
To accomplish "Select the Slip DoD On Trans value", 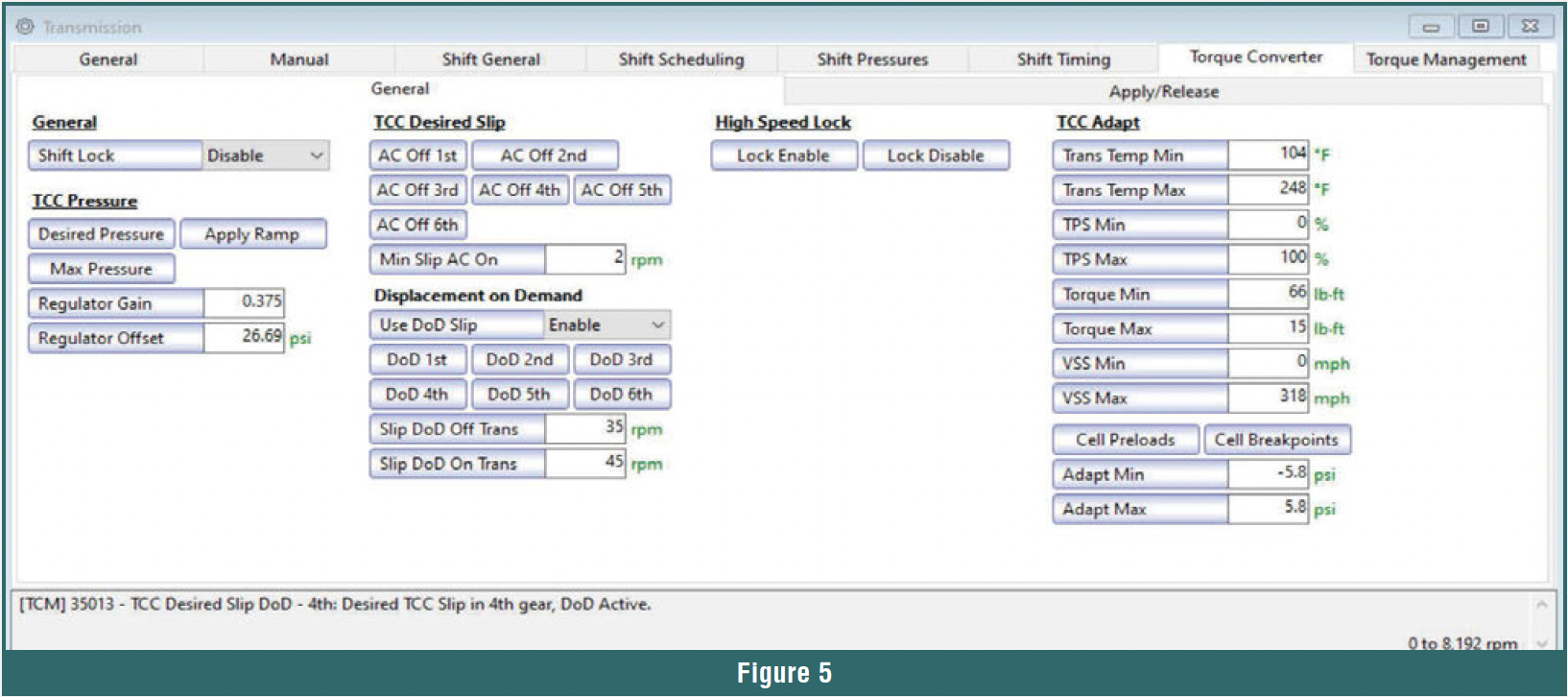I will pyautogui.click(x=585, y=464).
